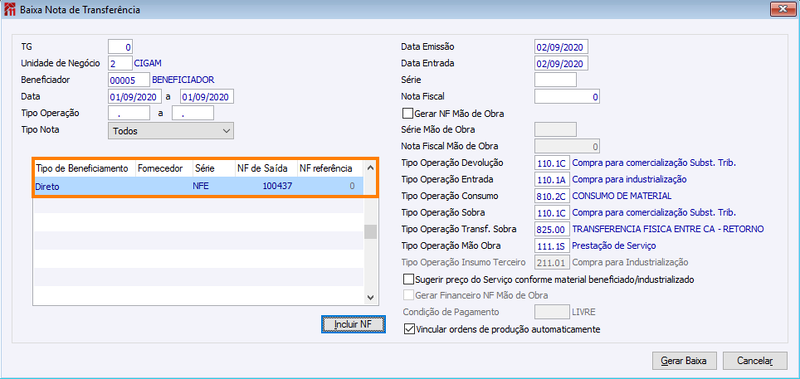This screenshot has width=800, height=379.
Task: Click the Incluir NF button
Action: pos(353,324)
